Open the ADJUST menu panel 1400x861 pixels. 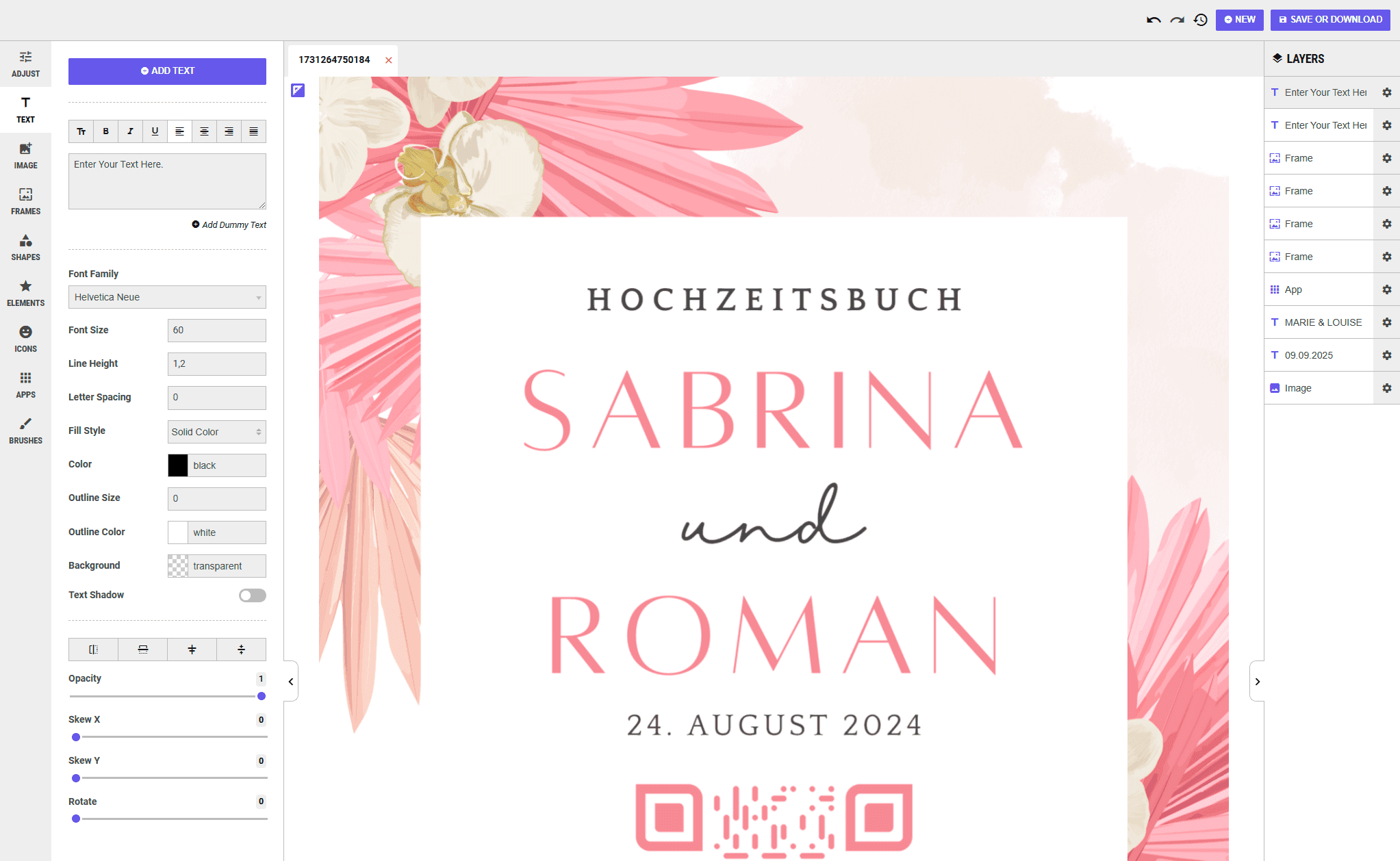tap(25, 64)
